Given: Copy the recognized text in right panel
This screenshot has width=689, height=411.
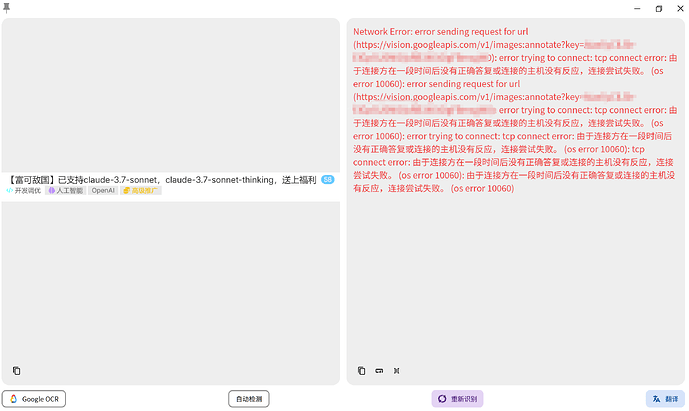Looking at the screenshot, I should click(361, 371).
